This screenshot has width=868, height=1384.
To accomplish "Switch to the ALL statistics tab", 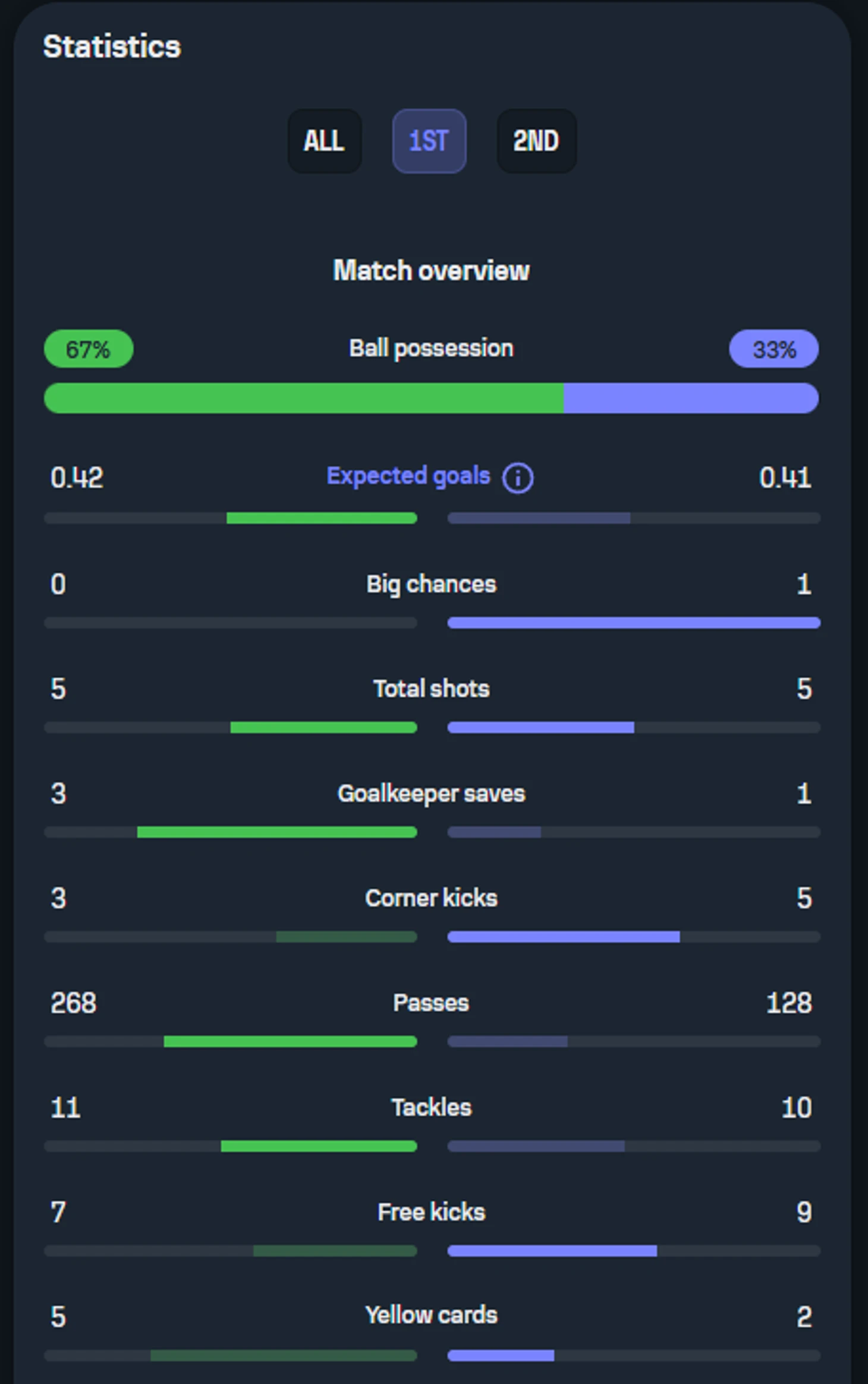I will (x=325, y=141).
